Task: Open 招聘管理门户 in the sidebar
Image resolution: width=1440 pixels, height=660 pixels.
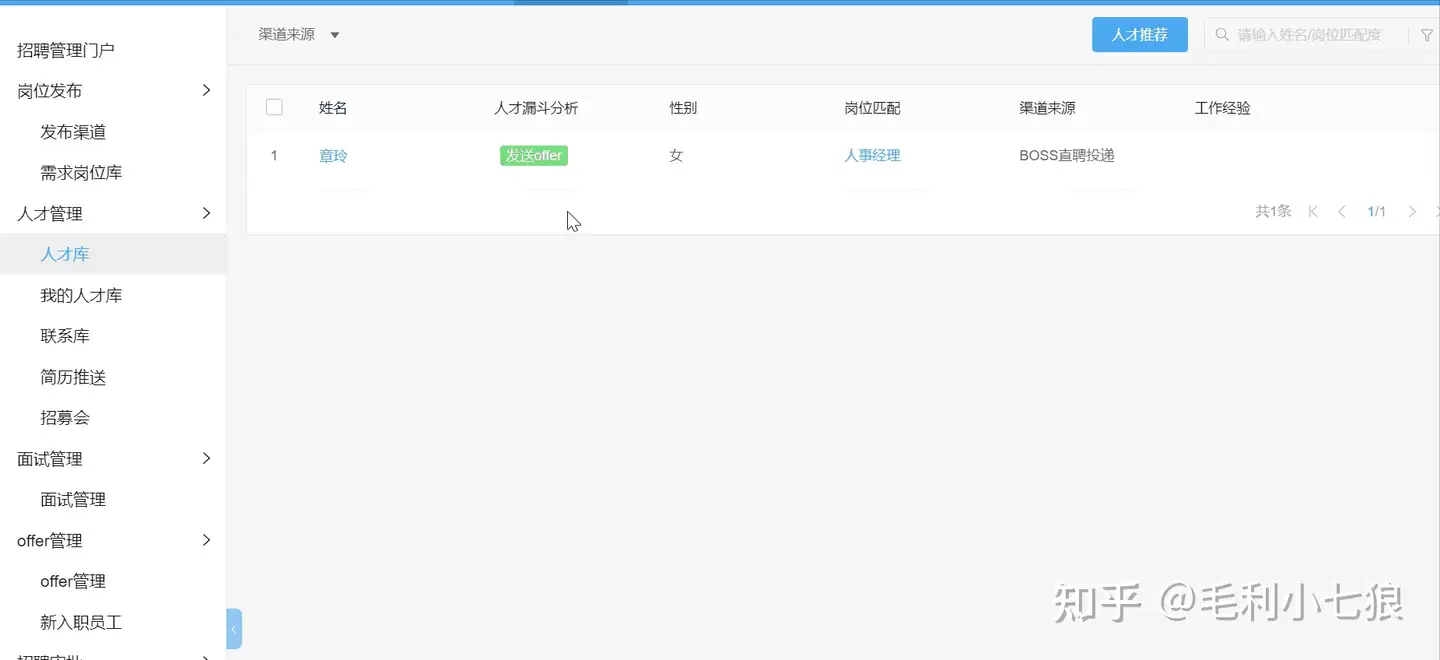Action: [66, 50]
